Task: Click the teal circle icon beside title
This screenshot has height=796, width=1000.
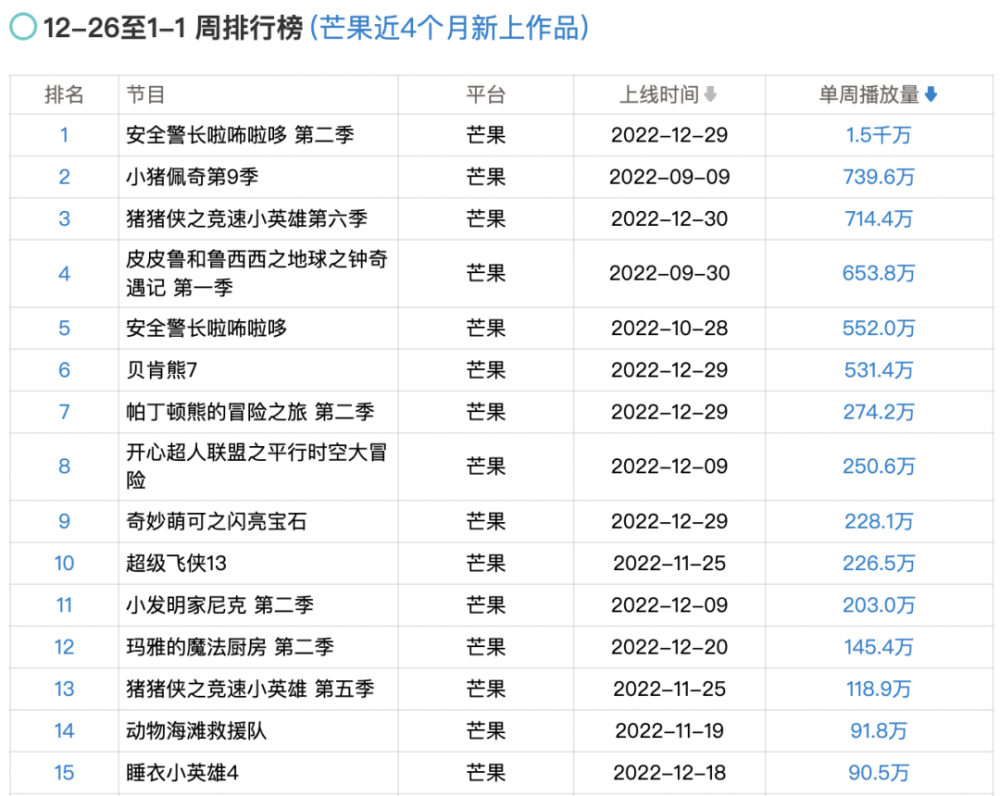Action: click(24, 27)
